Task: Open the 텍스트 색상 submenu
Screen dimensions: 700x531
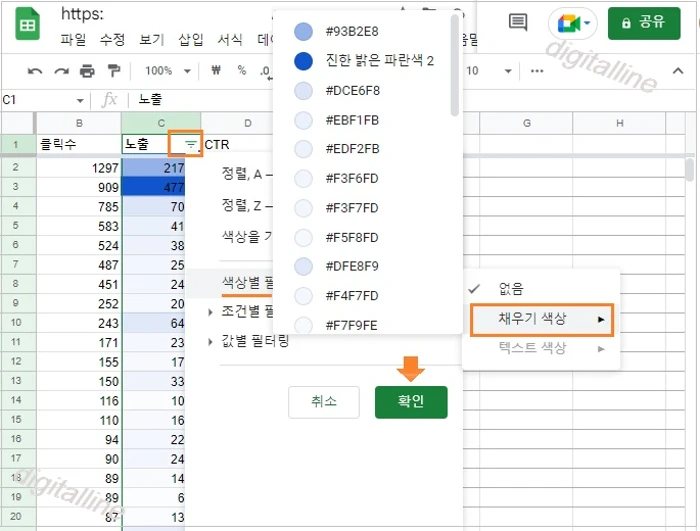Action: [542, 348]
